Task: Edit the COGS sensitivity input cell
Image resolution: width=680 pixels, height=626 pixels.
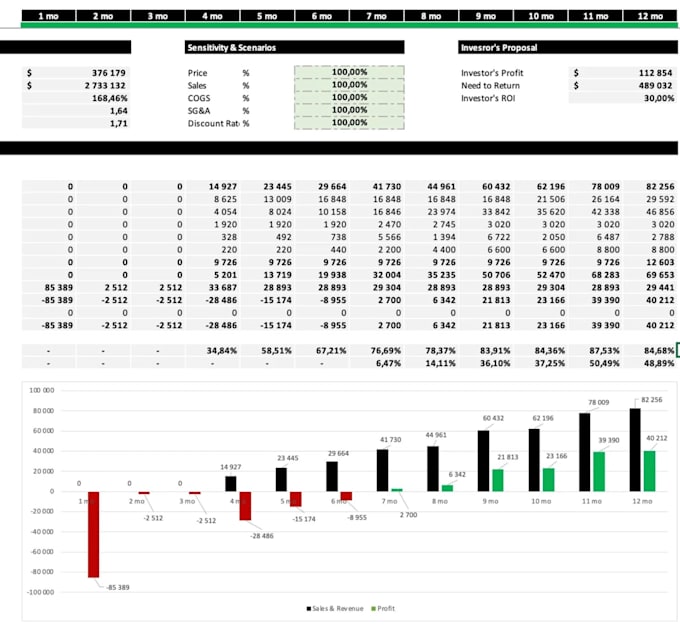Action: click(x=349, y=97)
